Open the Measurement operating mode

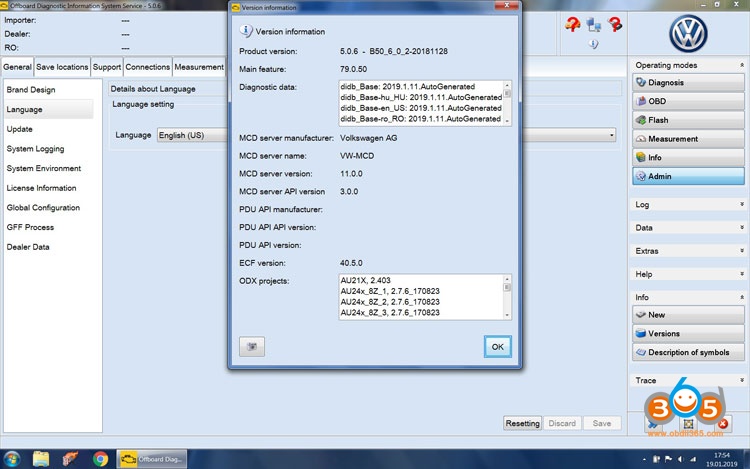[x=688, y=139]
